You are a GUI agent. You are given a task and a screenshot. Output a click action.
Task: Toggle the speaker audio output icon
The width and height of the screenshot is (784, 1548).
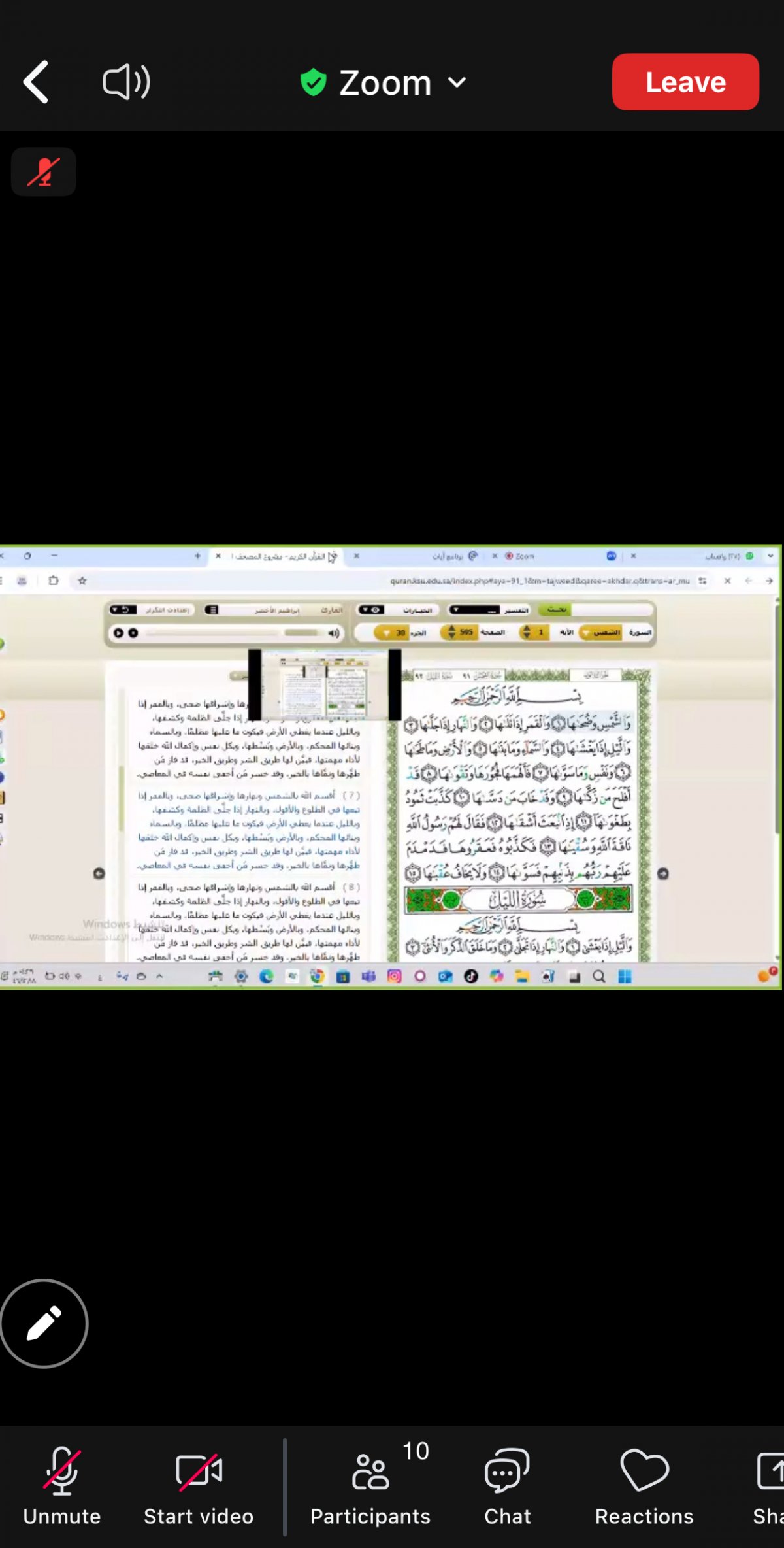pos(127,82)
